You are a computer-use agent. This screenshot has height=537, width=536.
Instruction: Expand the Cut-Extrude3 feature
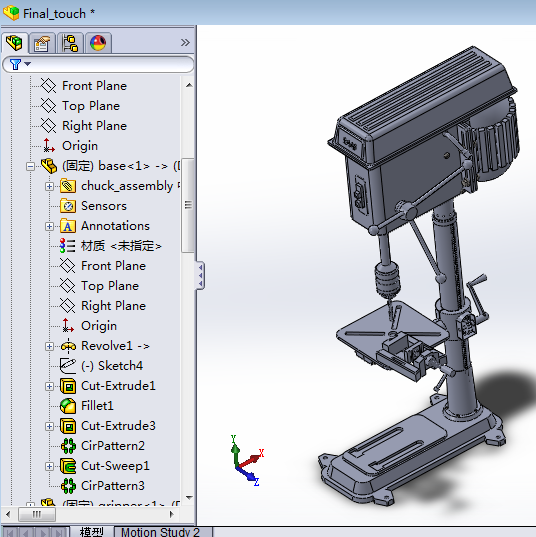pos(49,426)
